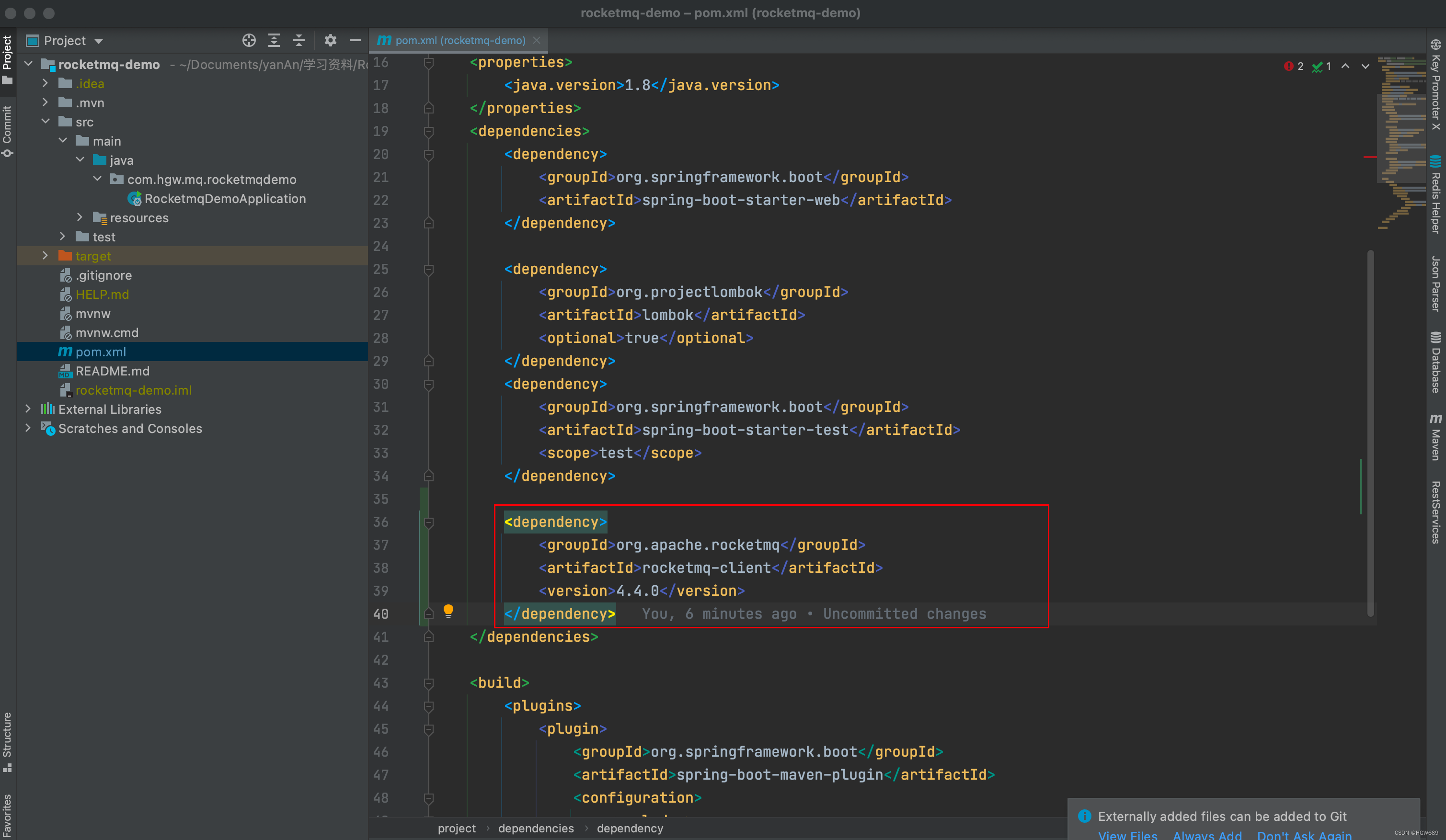1446x840 pixels.
Task: Click the Collapse All icon in Project toolbar
Action: 299,40
